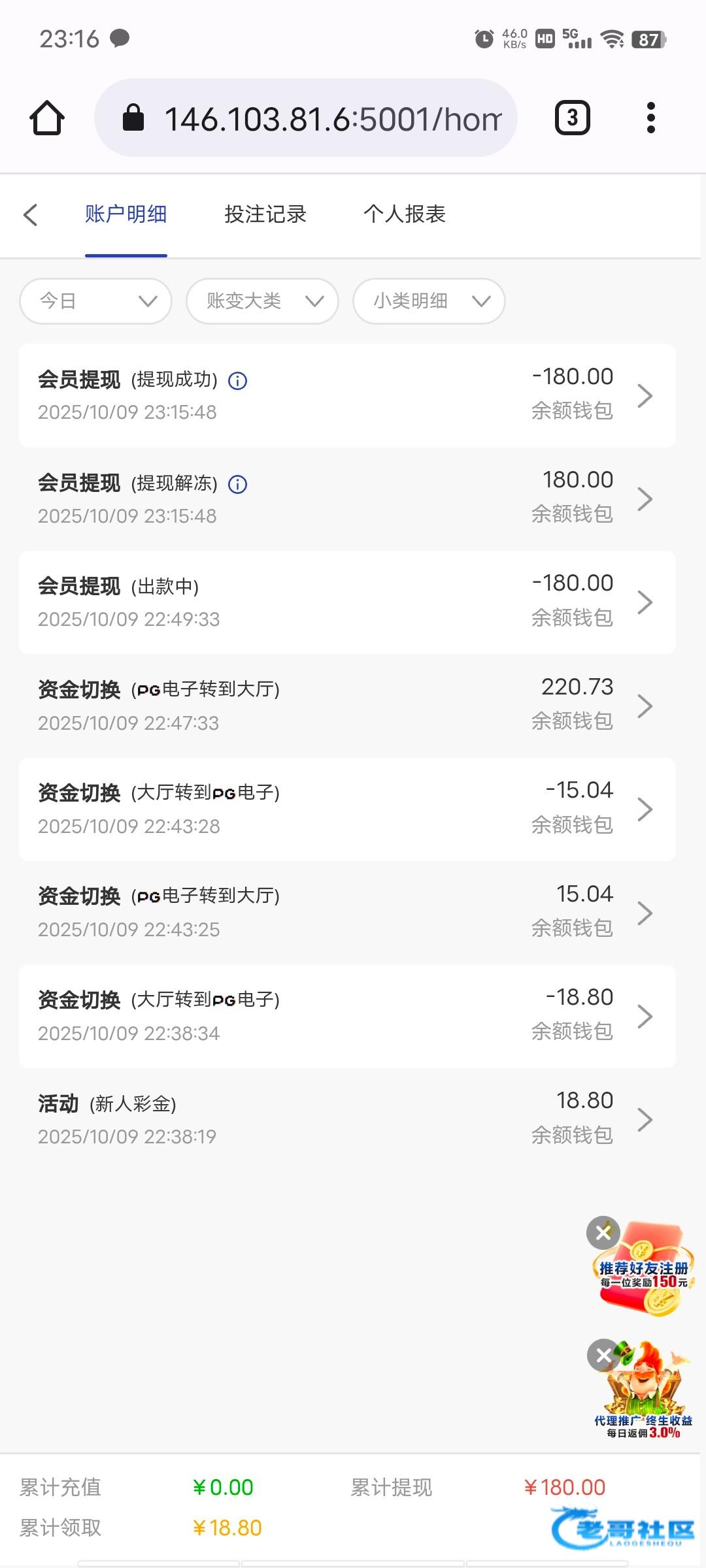Switch to the 投注记录 tab
Image resolution: width=706 pixels, height=1568 pixels.
point(265,214)
